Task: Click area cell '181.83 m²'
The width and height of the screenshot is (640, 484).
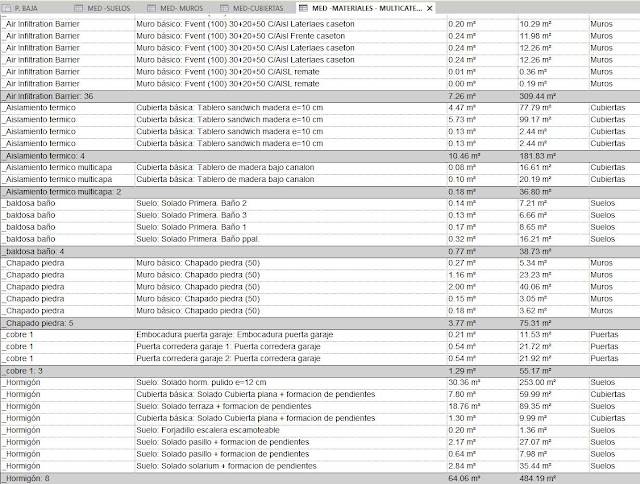Action: (x=537, y=156)
